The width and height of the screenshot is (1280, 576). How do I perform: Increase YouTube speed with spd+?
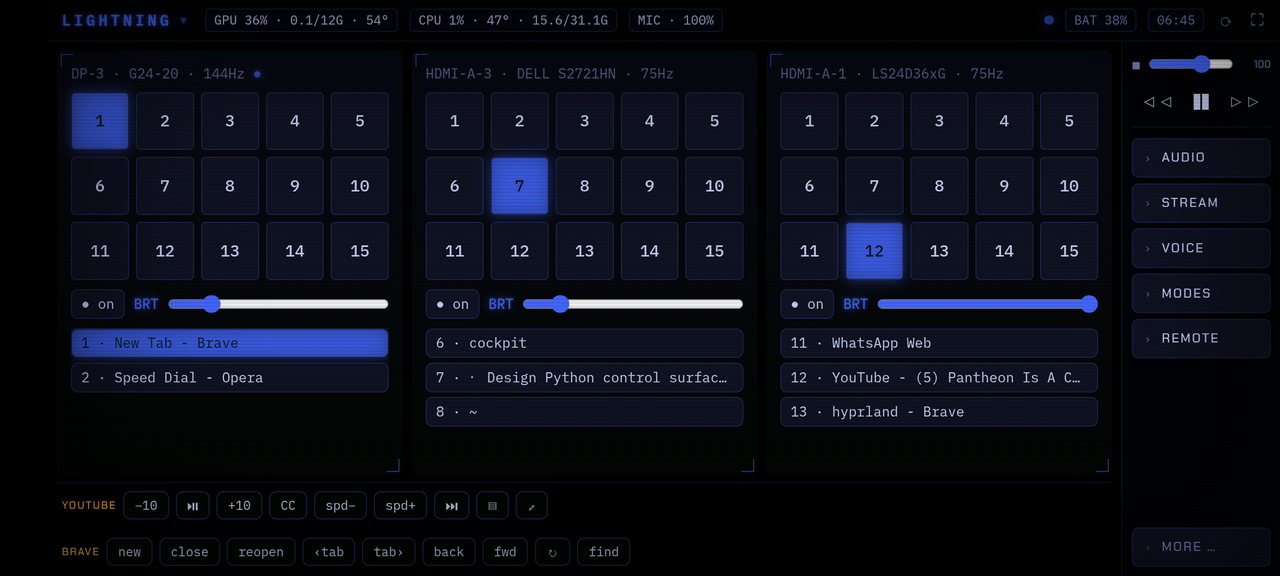(x=400, y=505)
